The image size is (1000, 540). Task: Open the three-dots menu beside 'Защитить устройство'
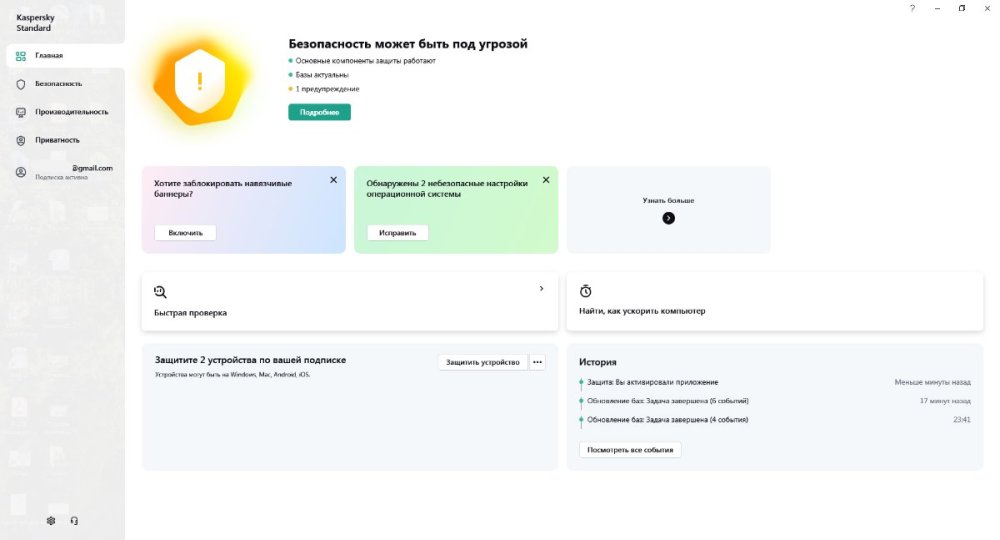538,362
